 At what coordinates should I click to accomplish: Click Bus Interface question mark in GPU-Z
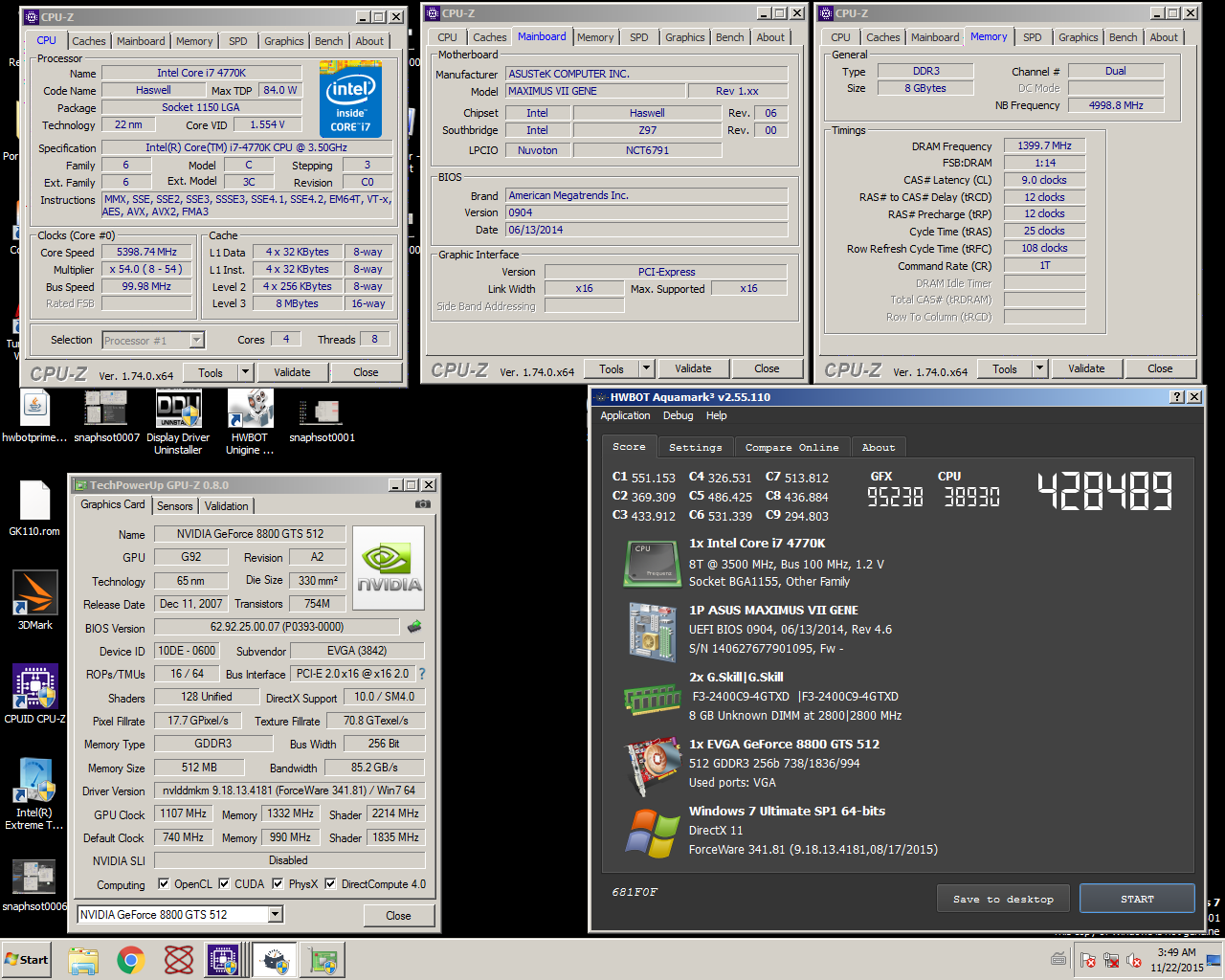[x=422, y=674]
